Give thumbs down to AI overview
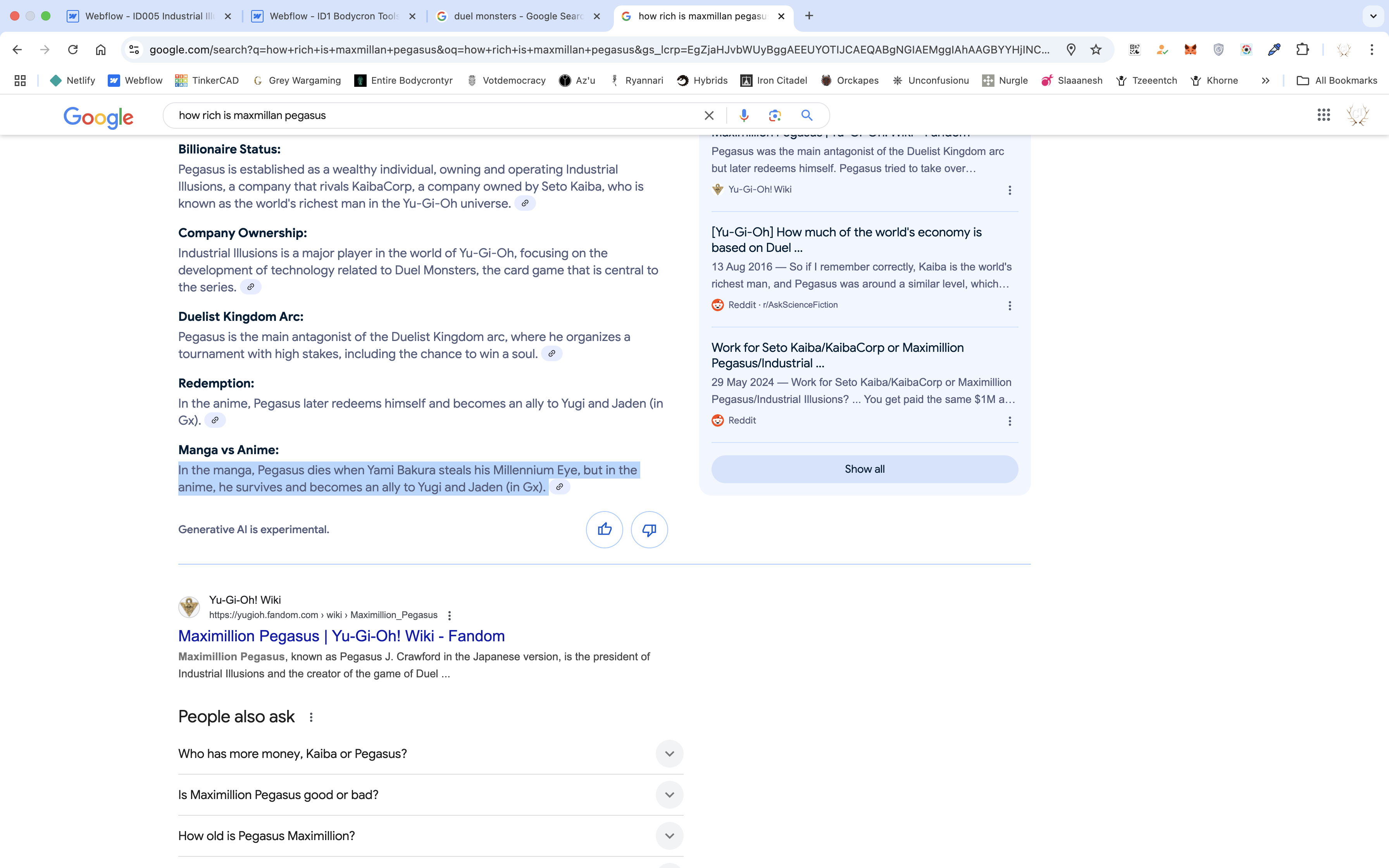Screen dimensions: 1389x868 [649, 529]
